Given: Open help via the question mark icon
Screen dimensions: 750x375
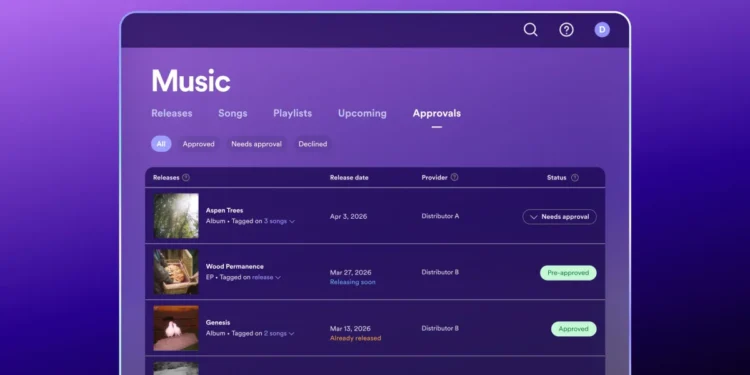Looking at the screenshot, I should click(x=566, y=30).
